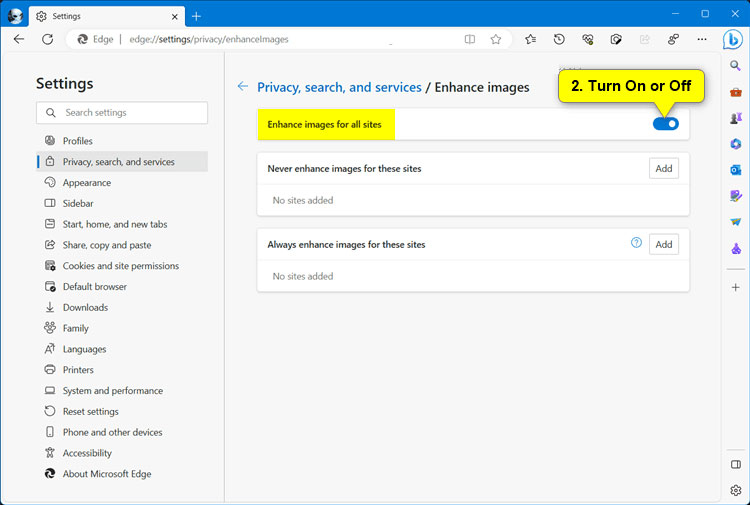750x505 pixels.
Task: Click the Bing Chat icon in toolbar
Action: [735, 39]
